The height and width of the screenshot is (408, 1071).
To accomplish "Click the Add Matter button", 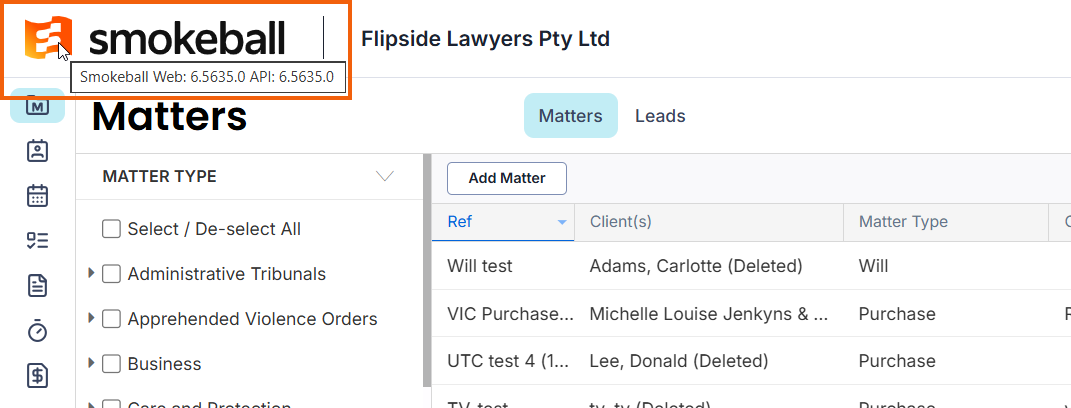I will pyautogui.click(x=507, y=178).
